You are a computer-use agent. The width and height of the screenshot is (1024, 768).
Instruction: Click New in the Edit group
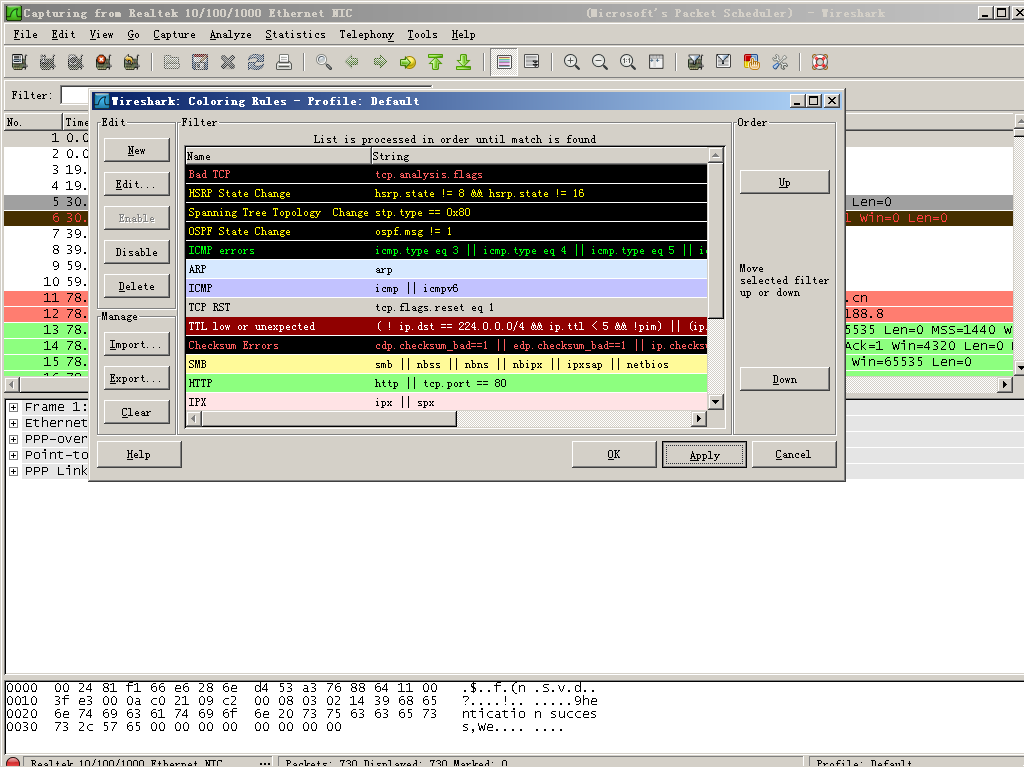(136, 150)
